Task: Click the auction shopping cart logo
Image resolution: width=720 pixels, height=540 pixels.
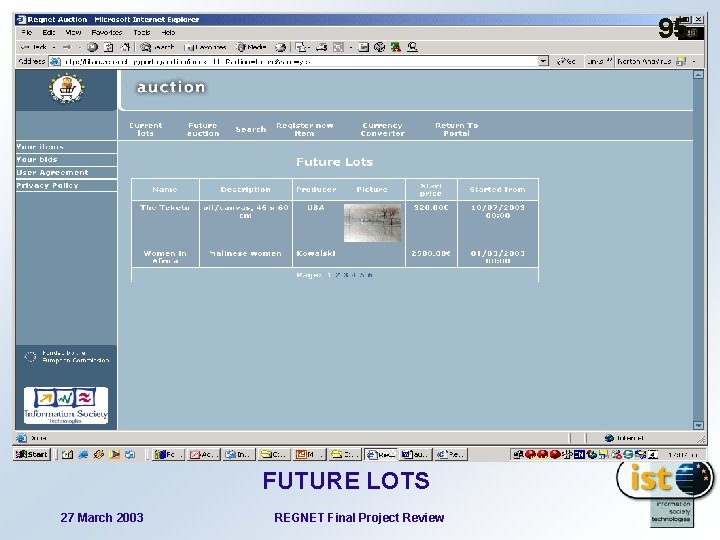Action: click(x=67, y=89)
